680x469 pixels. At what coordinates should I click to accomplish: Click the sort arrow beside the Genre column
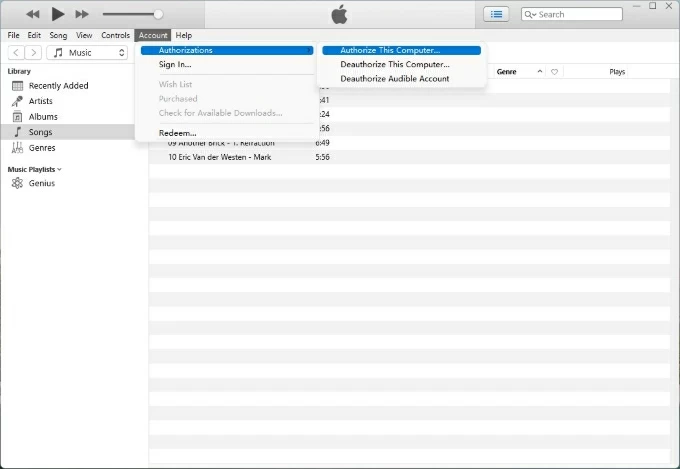tap(540, 72)
